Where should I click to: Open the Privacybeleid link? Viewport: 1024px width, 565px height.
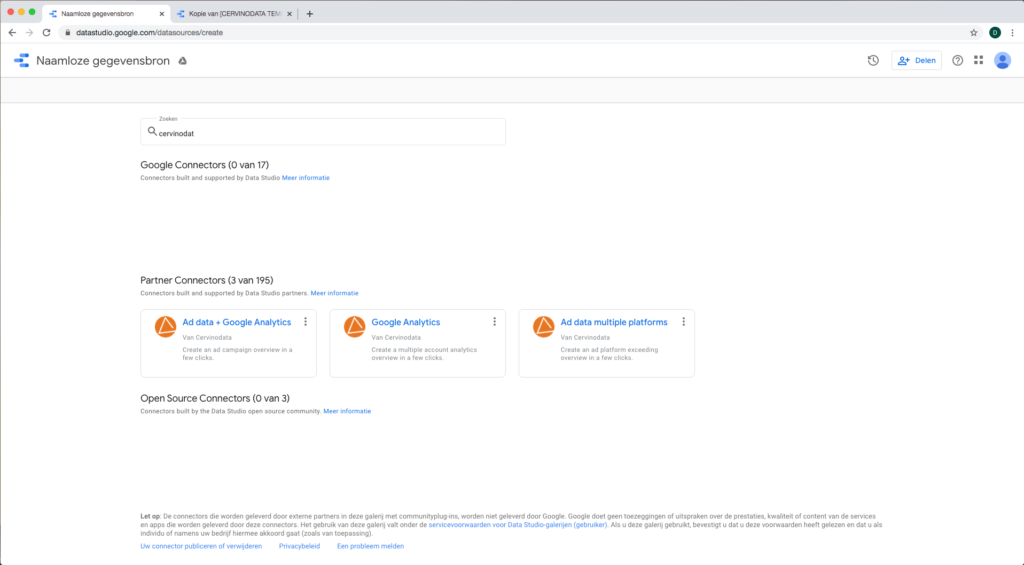click(x=299, y=546)
